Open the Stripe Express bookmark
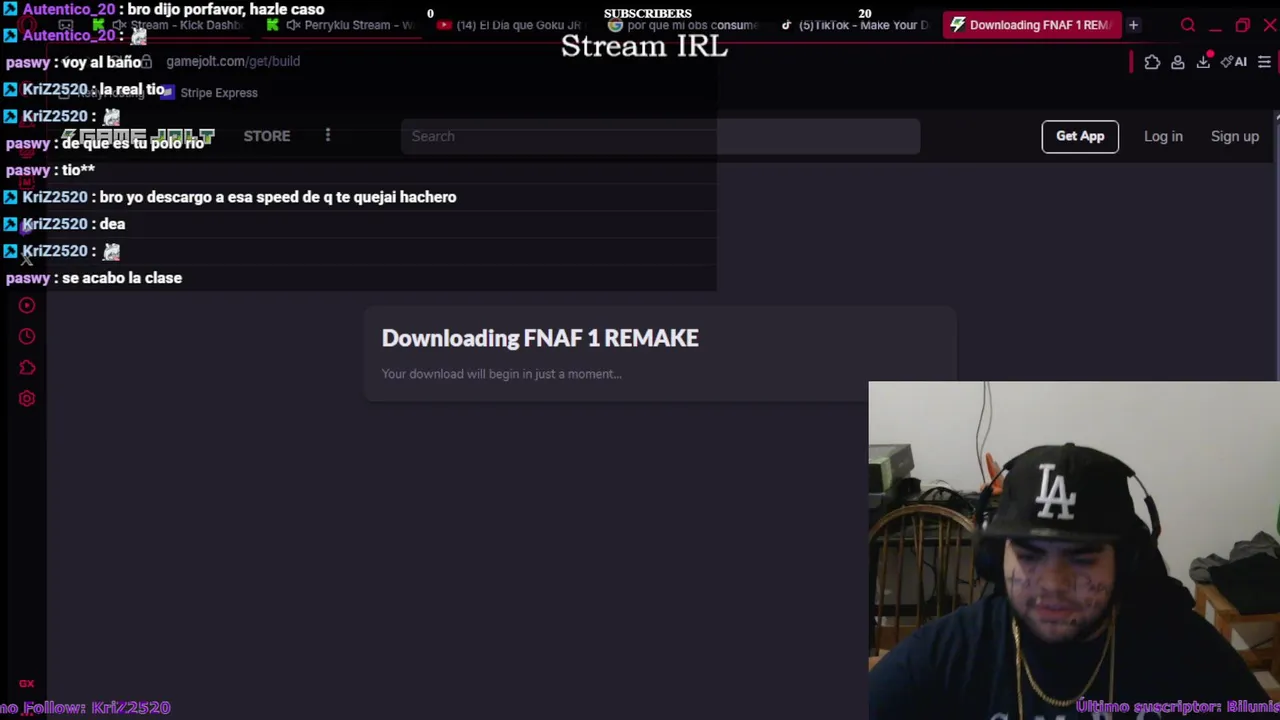Screen dimensions: 1280x720 (x=209, y=93)
